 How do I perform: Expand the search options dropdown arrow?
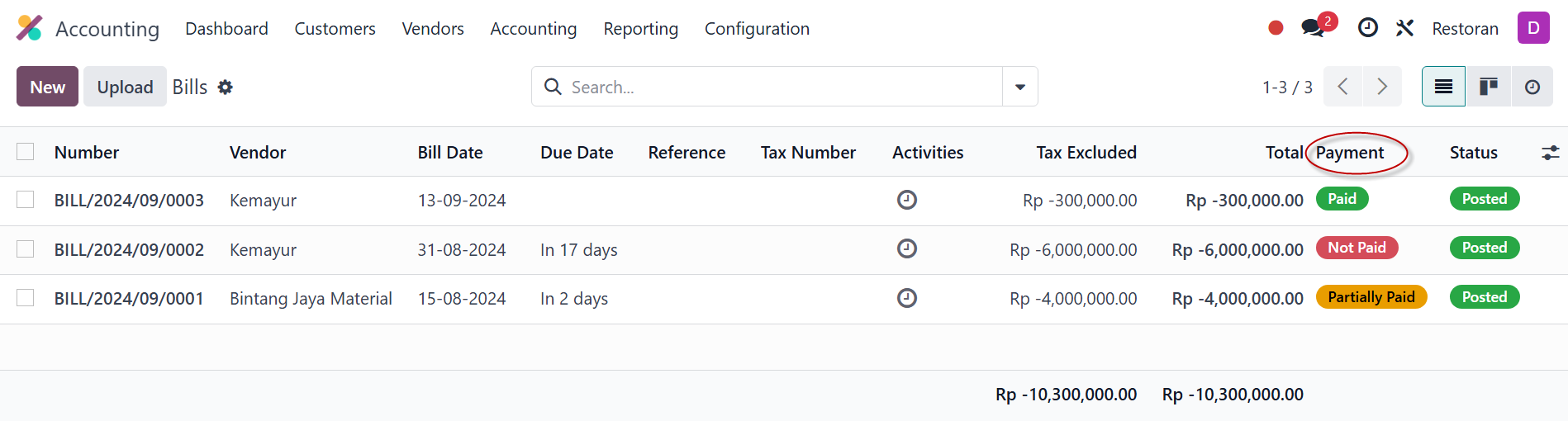1020,87
